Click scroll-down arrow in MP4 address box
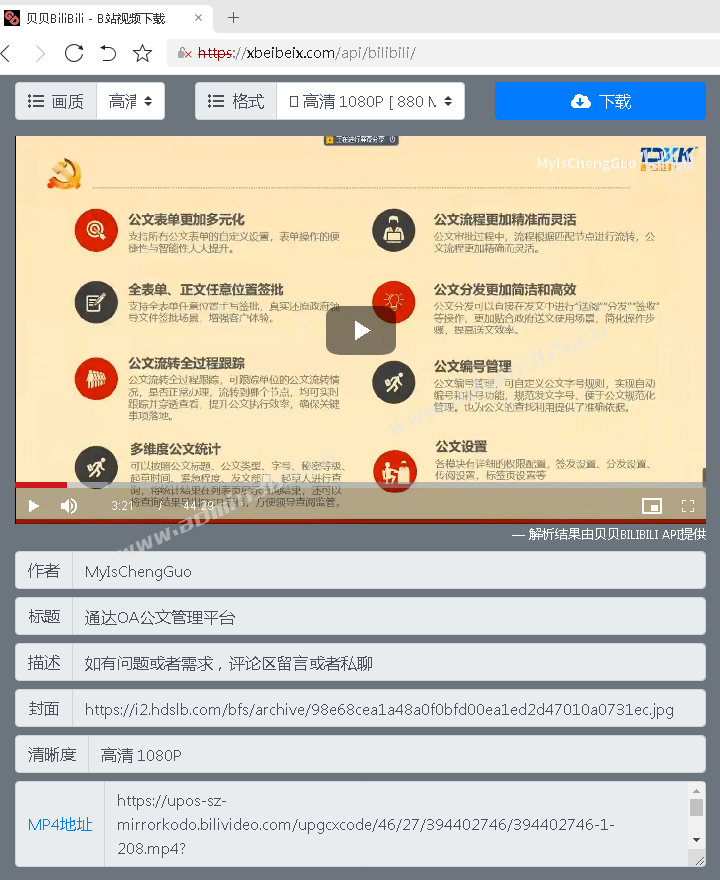 click(x=696, y=840)
